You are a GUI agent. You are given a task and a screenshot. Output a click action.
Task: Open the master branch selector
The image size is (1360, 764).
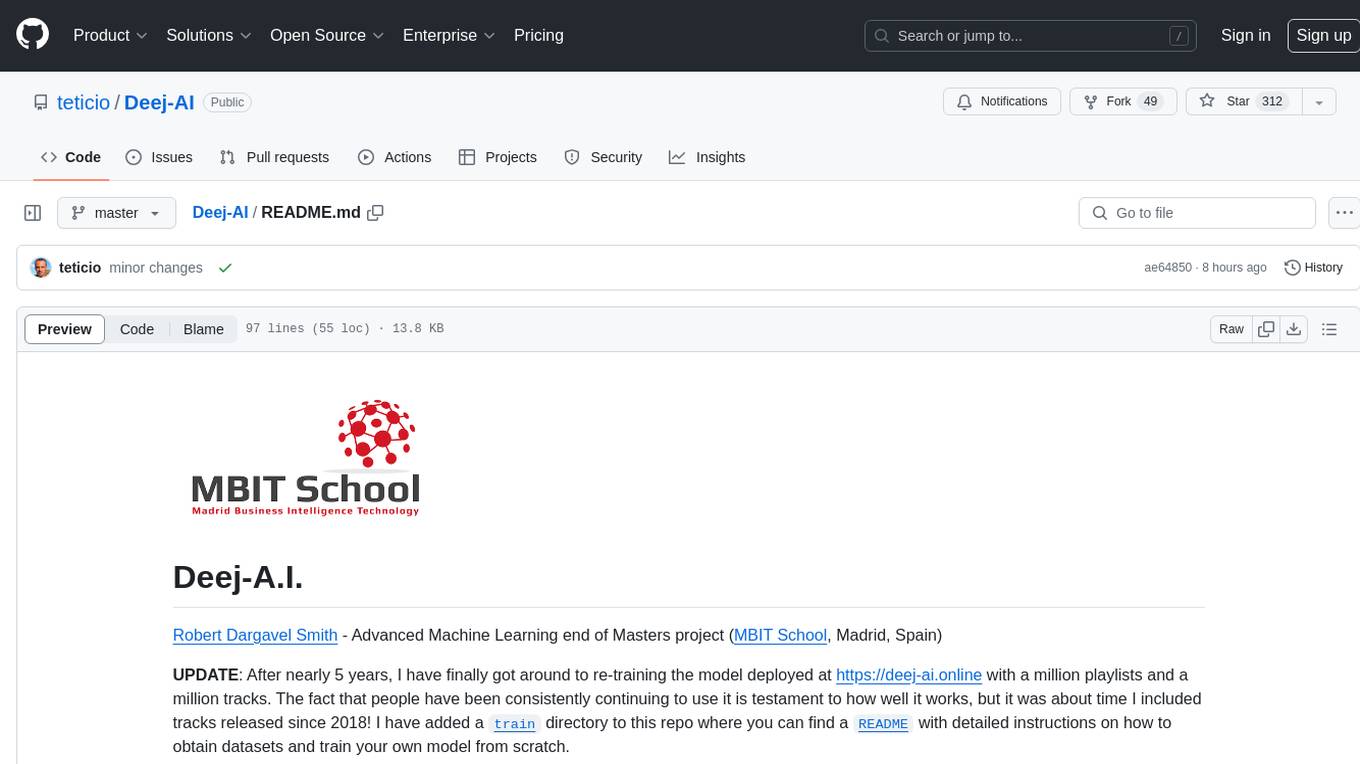[x=116, y=213]
